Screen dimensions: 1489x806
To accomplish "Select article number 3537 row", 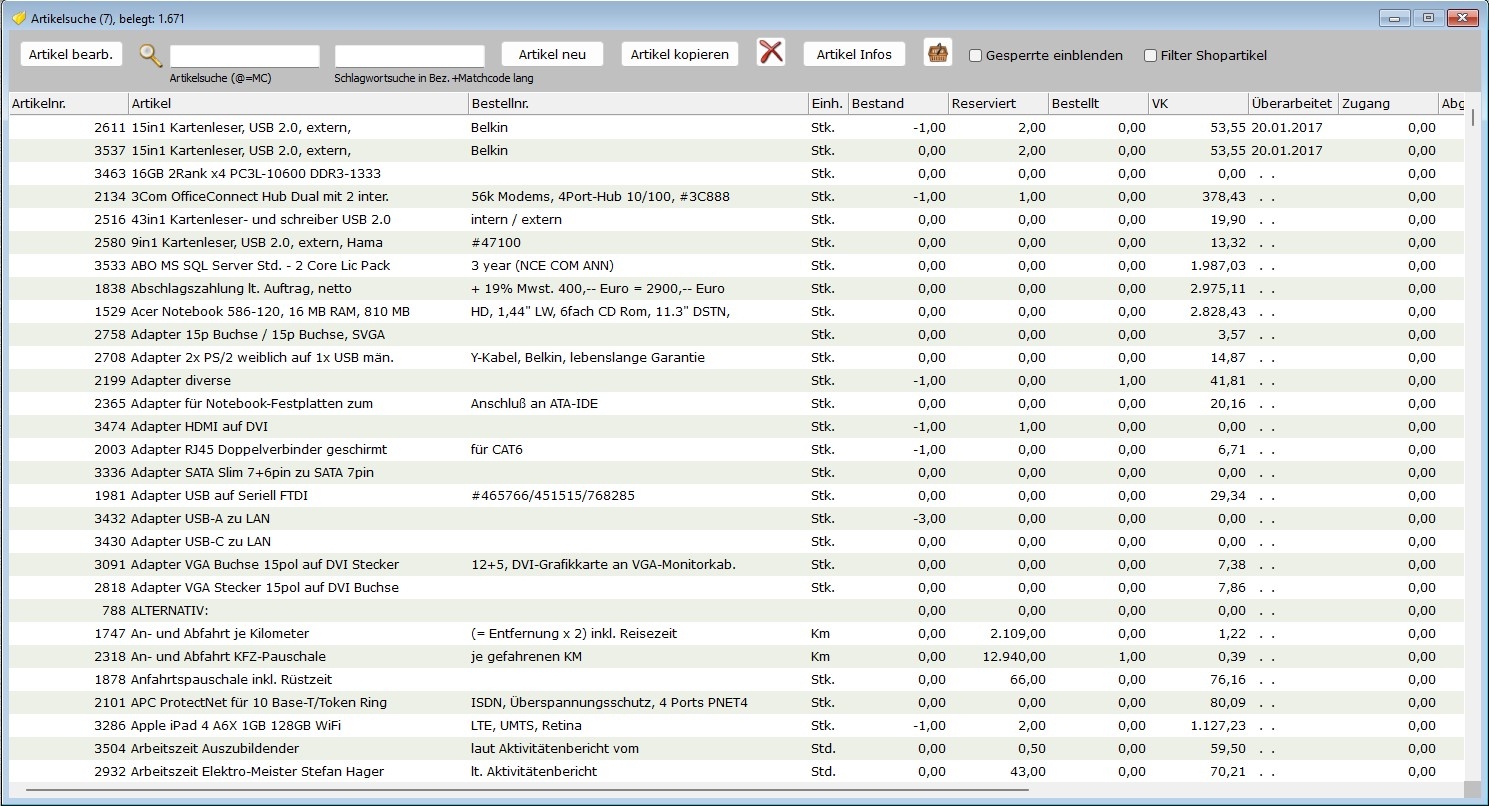I will 737,150.
